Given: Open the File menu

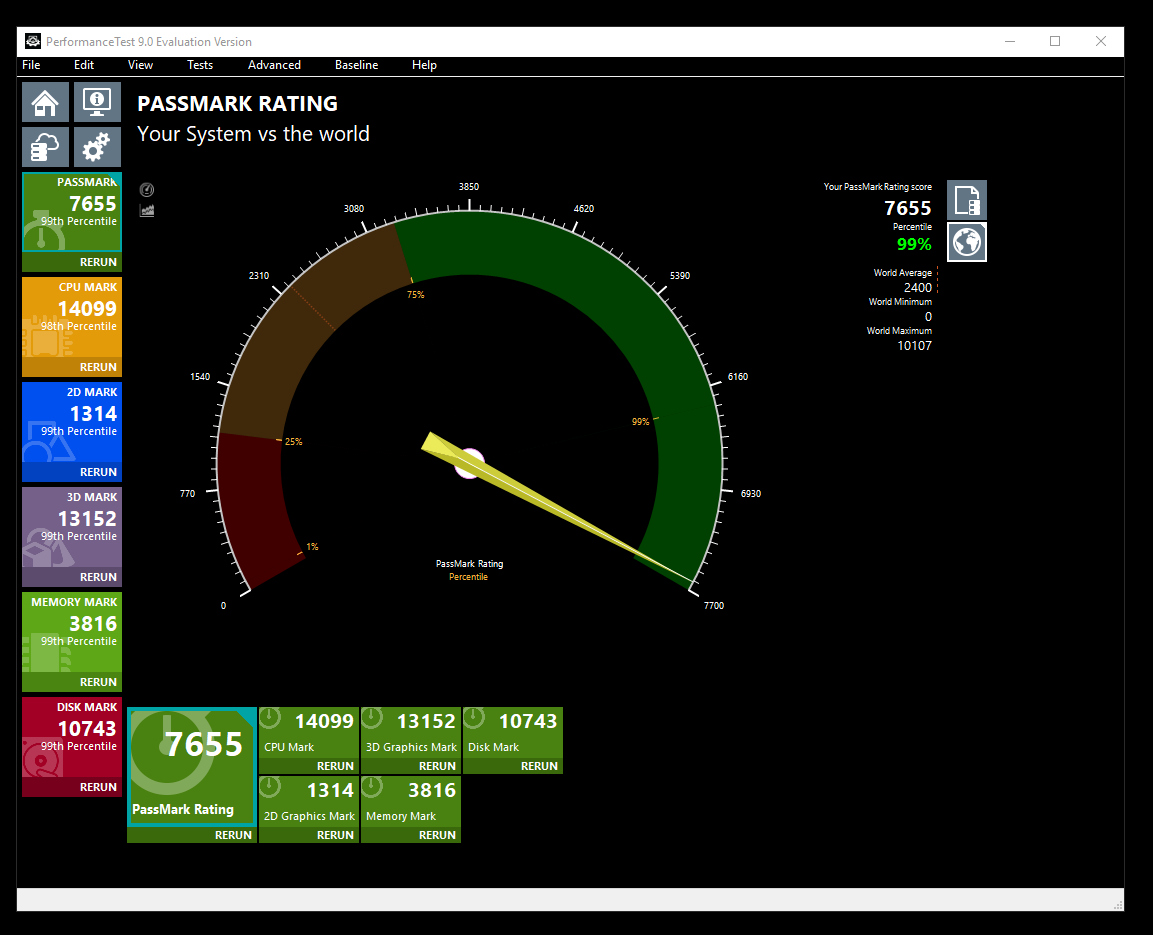Looking at the screenshot, I should [x=31, y=65].
